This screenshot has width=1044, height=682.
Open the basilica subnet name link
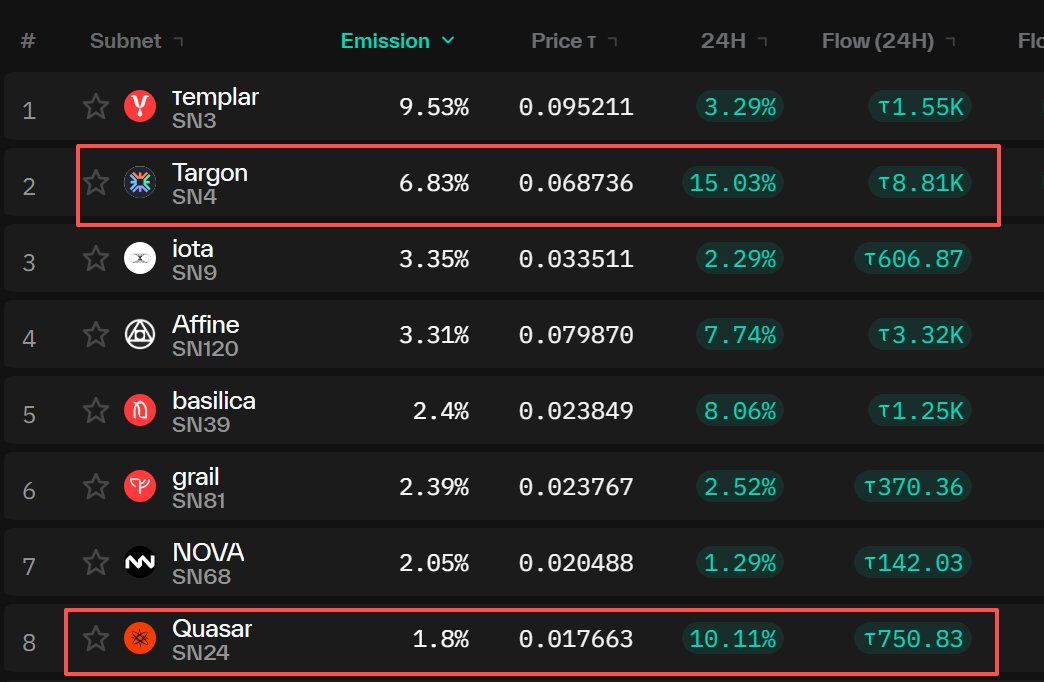coord(214,401)
